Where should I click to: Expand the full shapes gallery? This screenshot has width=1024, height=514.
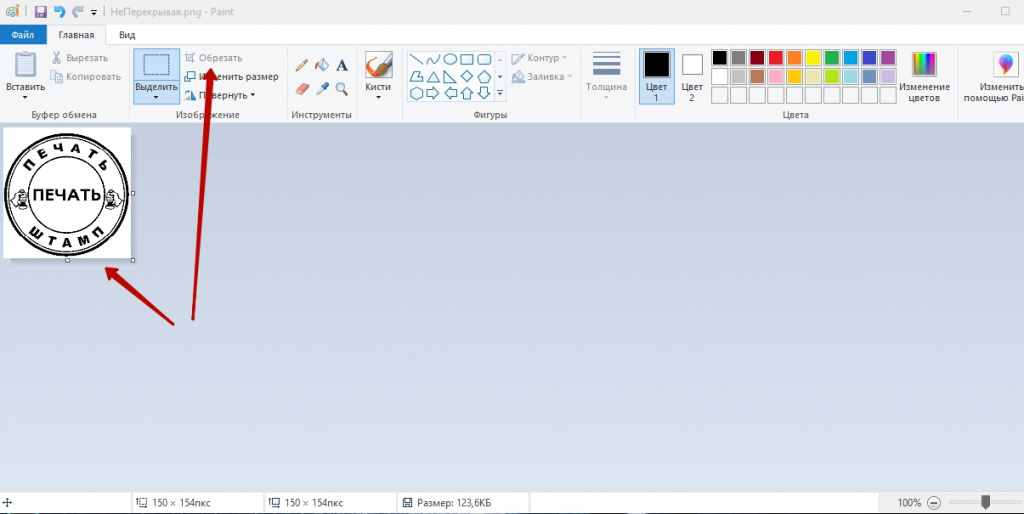coord(500,93)
